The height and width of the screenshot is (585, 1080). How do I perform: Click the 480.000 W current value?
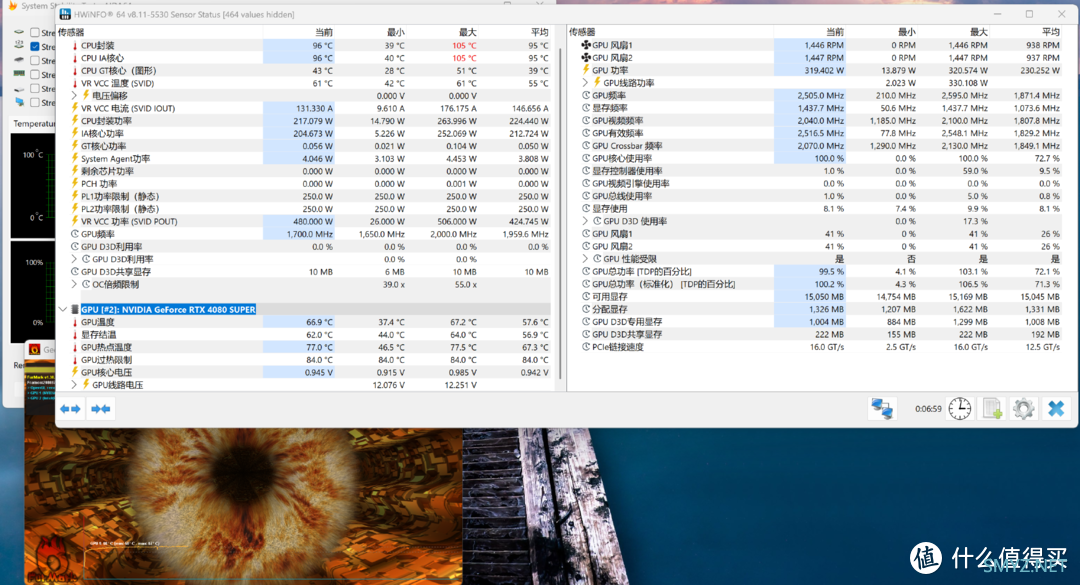[x=313, y=221]
